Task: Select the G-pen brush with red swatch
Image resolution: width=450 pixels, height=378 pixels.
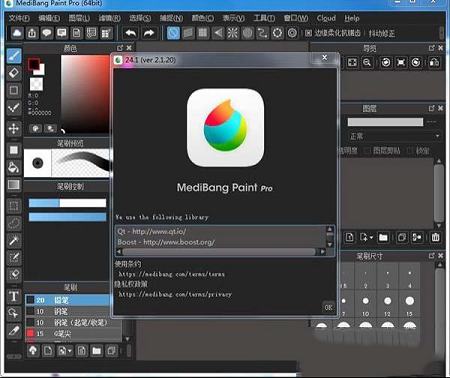Action: [x=73, y=333]
